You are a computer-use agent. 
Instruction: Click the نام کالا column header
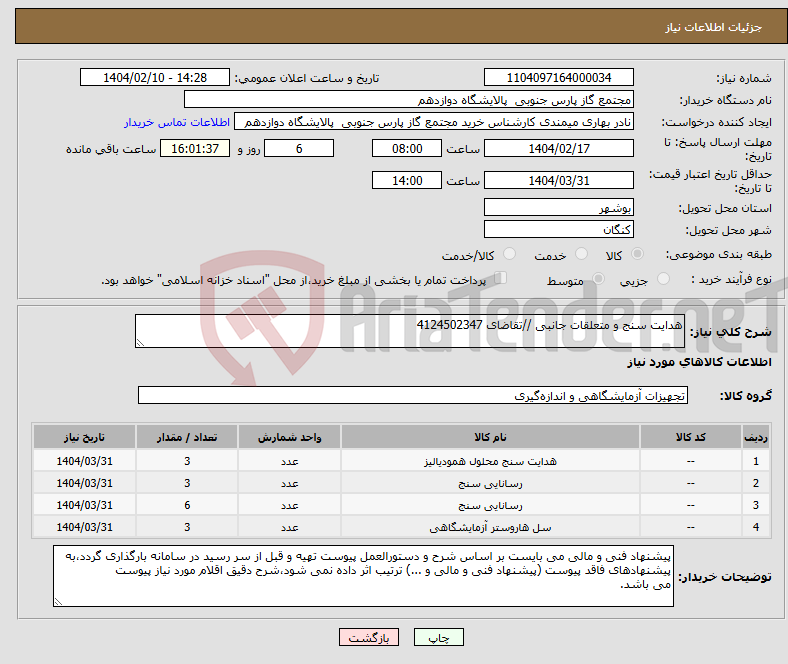pyautogui.click(x=490, y=437)
